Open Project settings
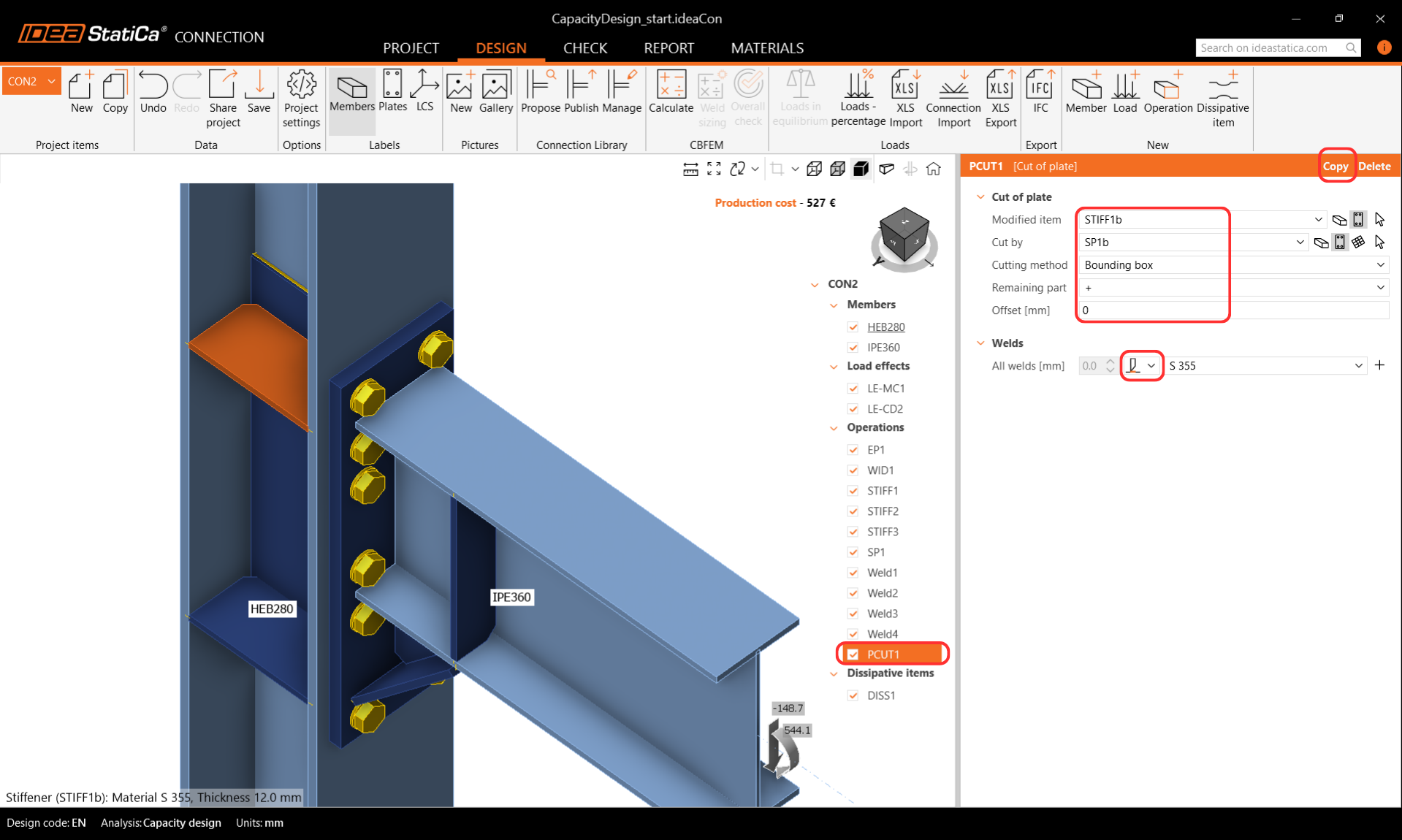The width and height of the screenshot is (1402, 840). [301, 99]
